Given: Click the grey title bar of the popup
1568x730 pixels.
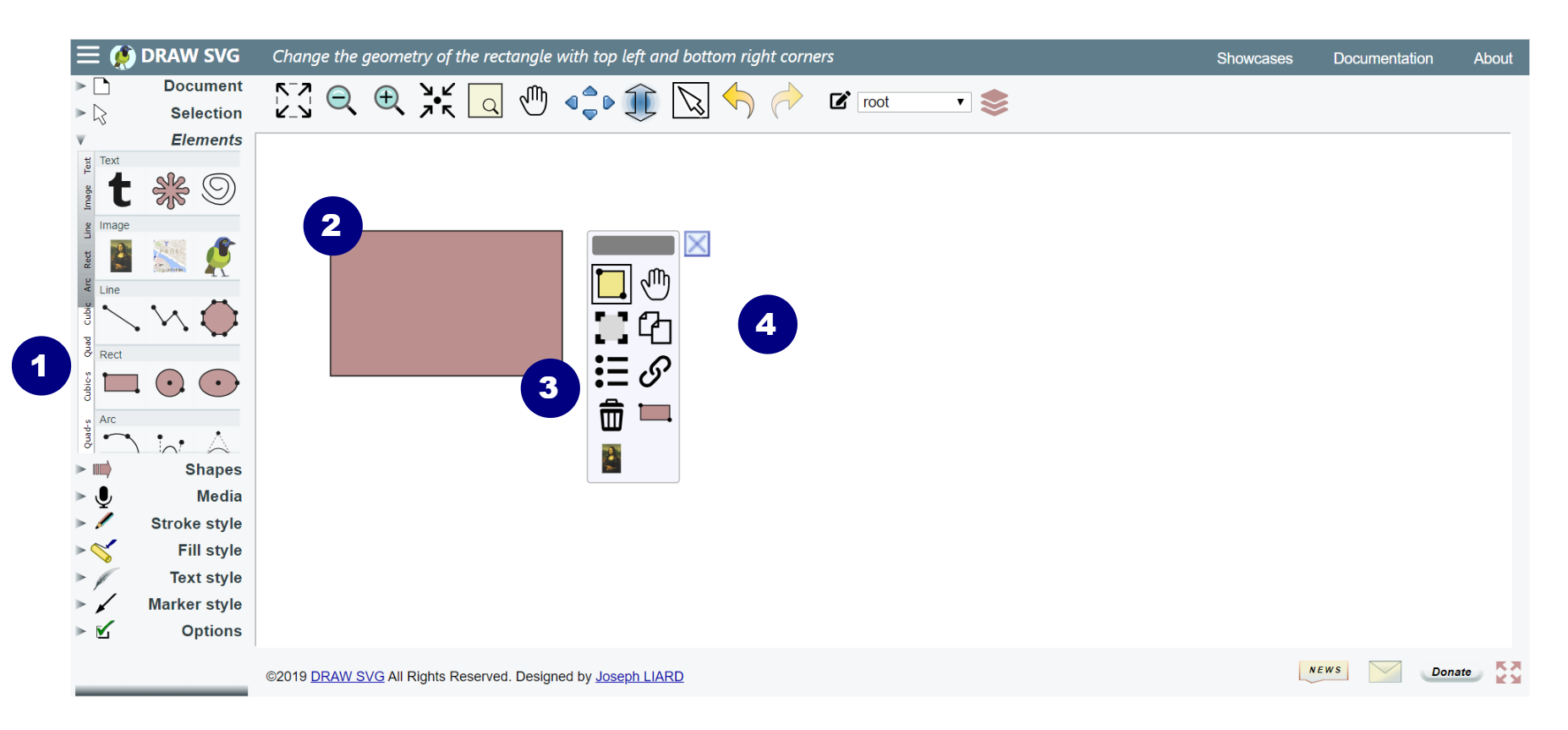Looking at the screenshot, I should coord(633,245).
